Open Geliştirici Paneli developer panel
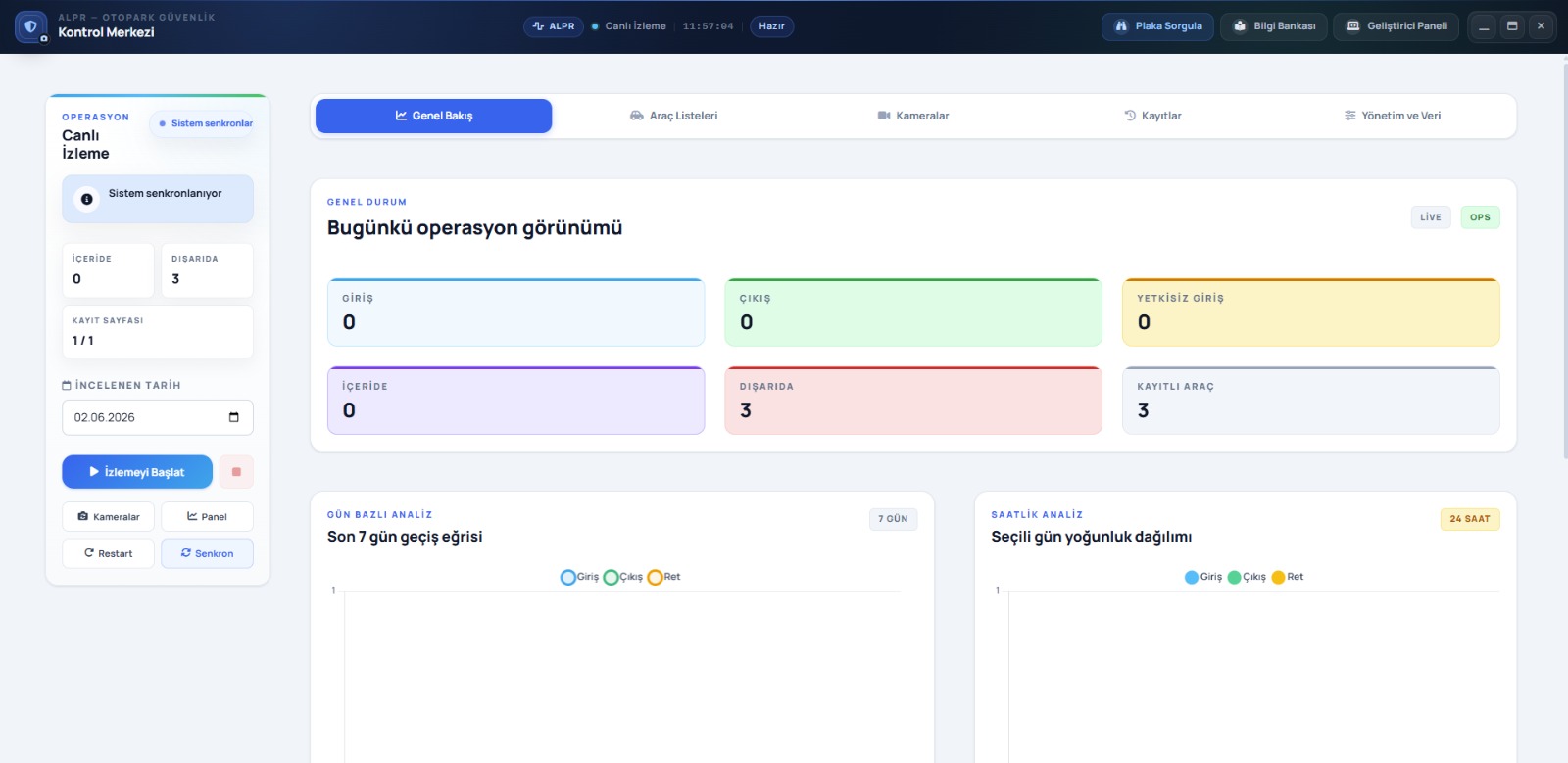This screenshot has height=763, width=1568. pyautogui.click(x=1396, y=26)
